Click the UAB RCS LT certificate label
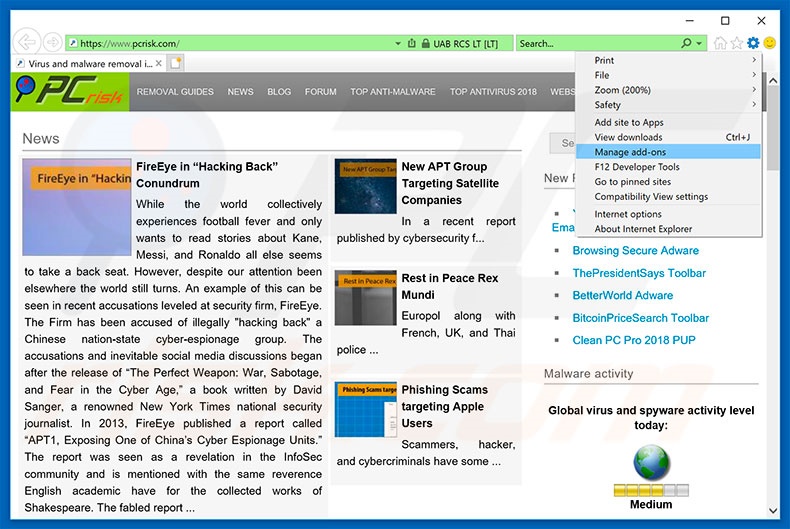Viewport: 790px width, 529px height. [466, 44]
